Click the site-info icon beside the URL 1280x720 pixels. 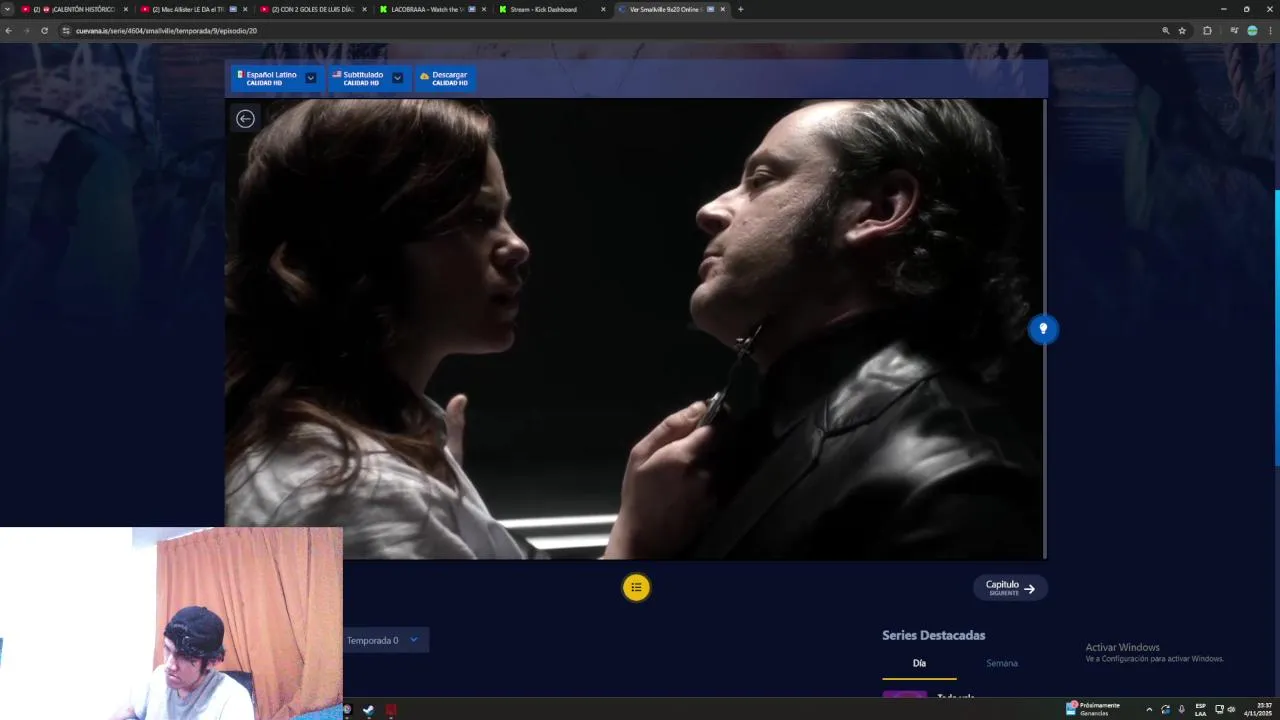pyautogui.click(x=66, y=31)
